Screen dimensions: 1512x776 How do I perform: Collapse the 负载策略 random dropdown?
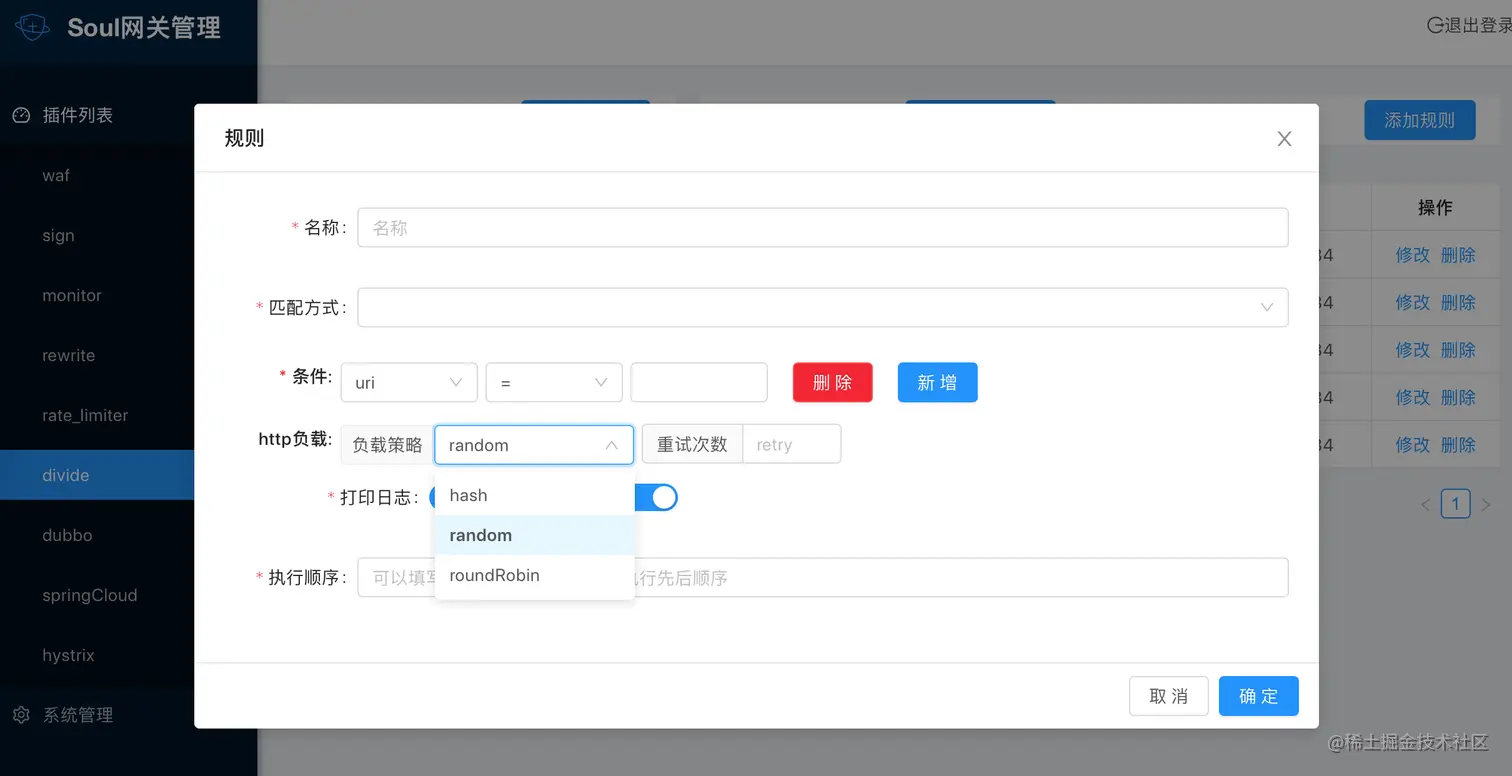tap(534, 445)
